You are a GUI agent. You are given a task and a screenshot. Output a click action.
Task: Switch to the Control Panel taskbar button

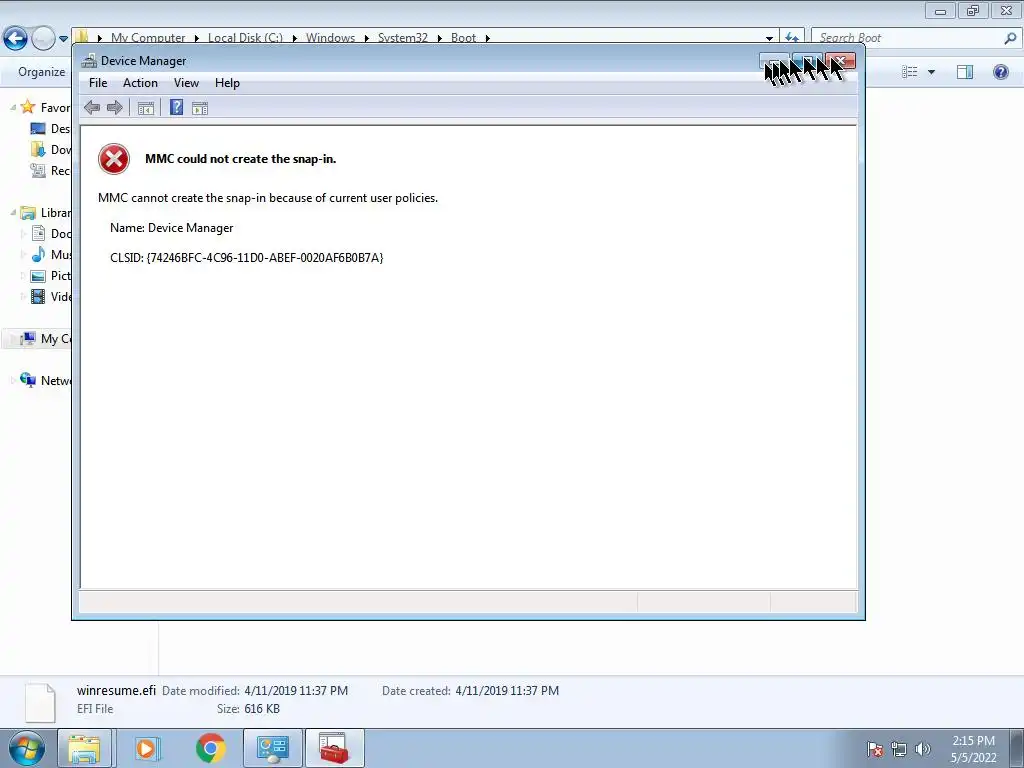[x=273, y=748]
